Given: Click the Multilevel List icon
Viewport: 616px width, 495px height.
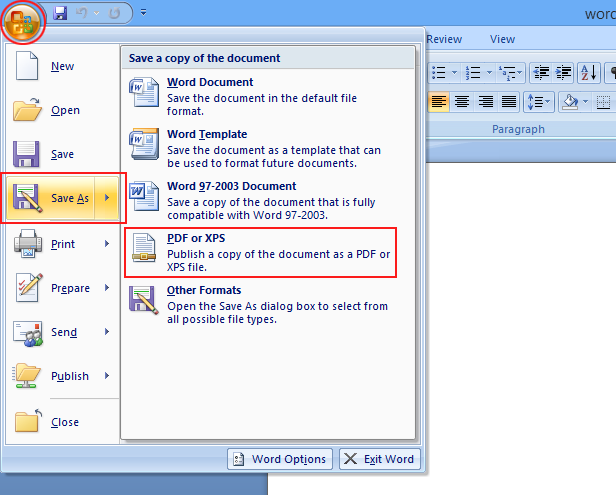Looking at the screenshot, I should click(507, 73).
